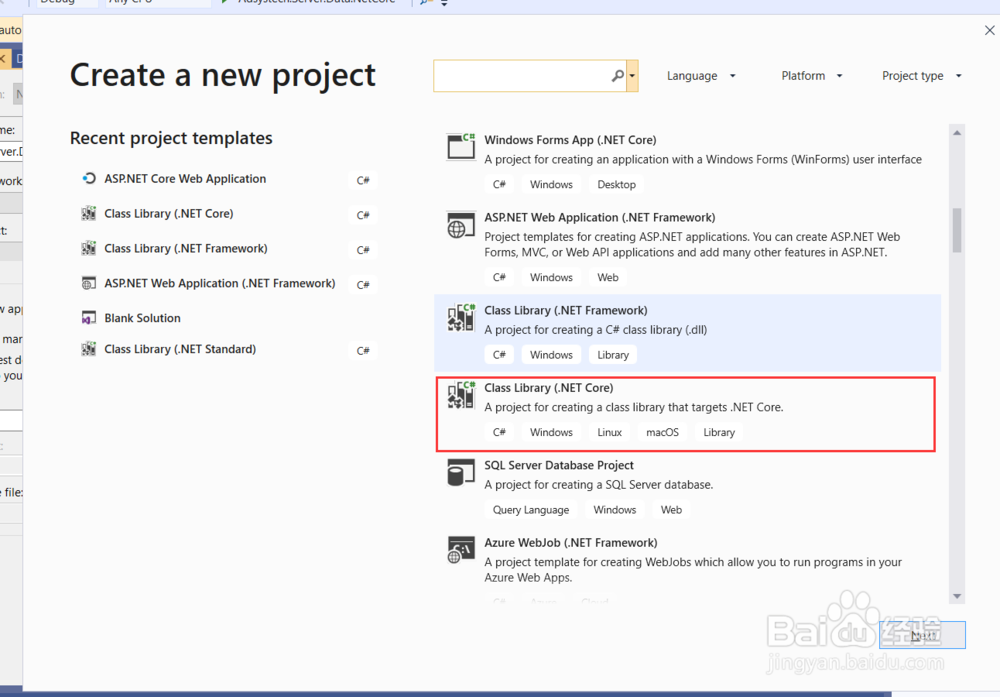Select Windows Forms App (.NET Core) template

(x=688, y=163)
